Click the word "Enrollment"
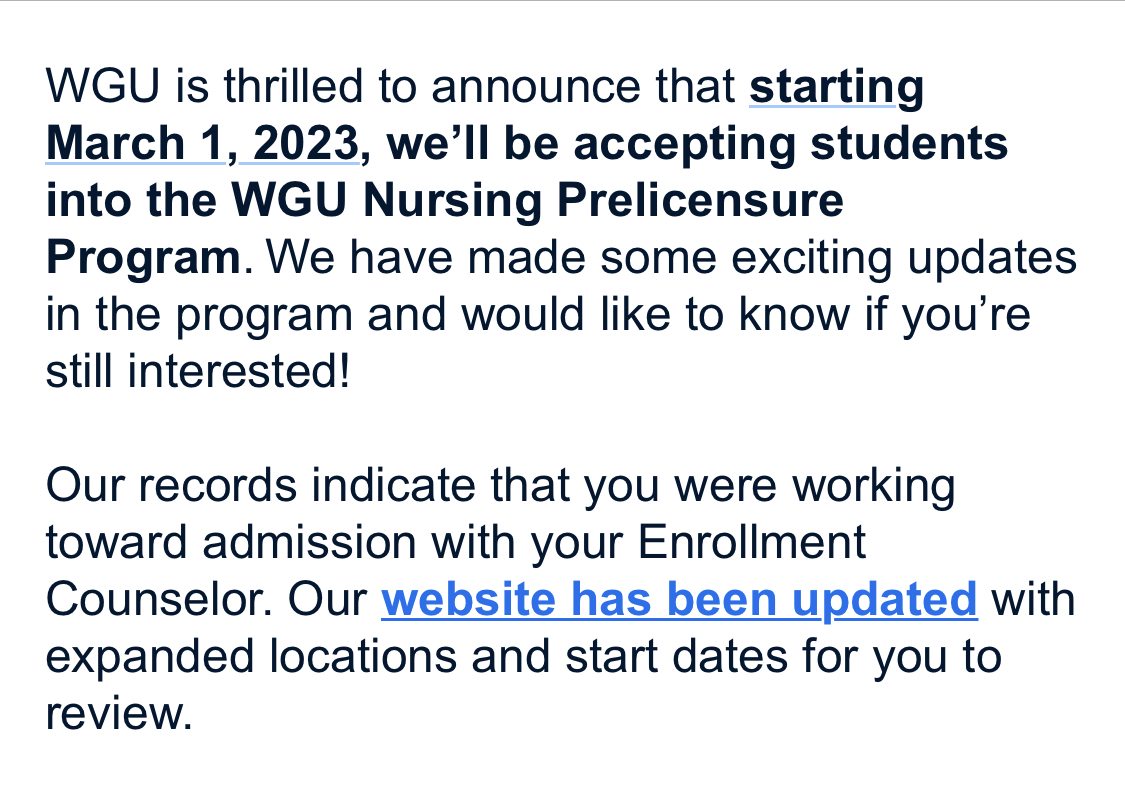The height and width of the screenshot is (791, 1125). pos(751,542)
